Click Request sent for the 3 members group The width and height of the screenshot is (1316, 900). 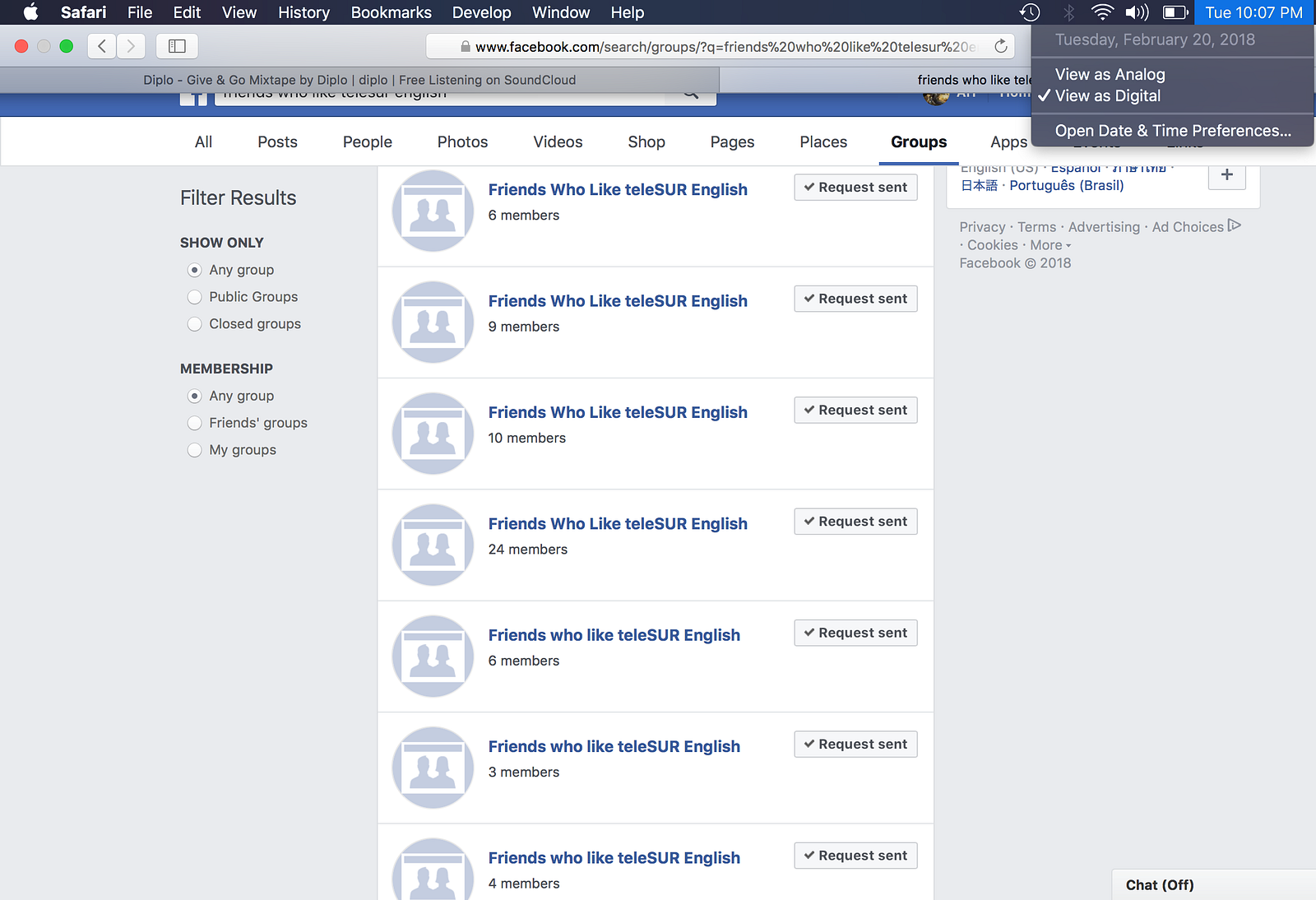click(855, 744)
